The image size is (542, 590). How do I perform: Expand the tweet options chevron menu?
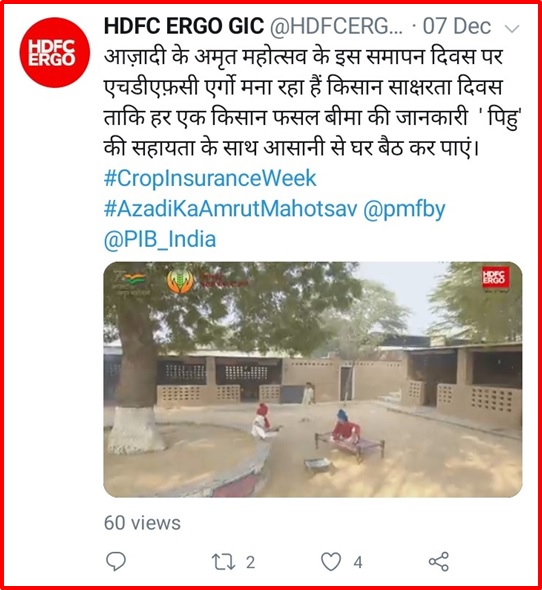coord(512,29)
